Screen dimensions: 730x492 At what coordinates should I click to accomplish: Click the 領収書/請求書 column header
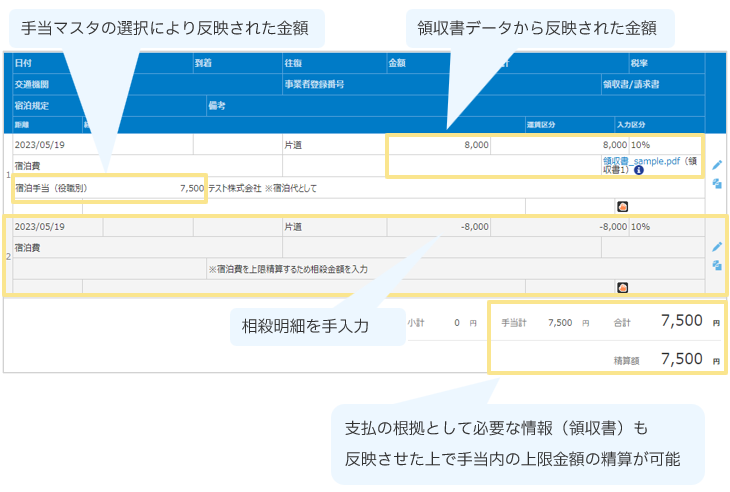click(630, 84)
